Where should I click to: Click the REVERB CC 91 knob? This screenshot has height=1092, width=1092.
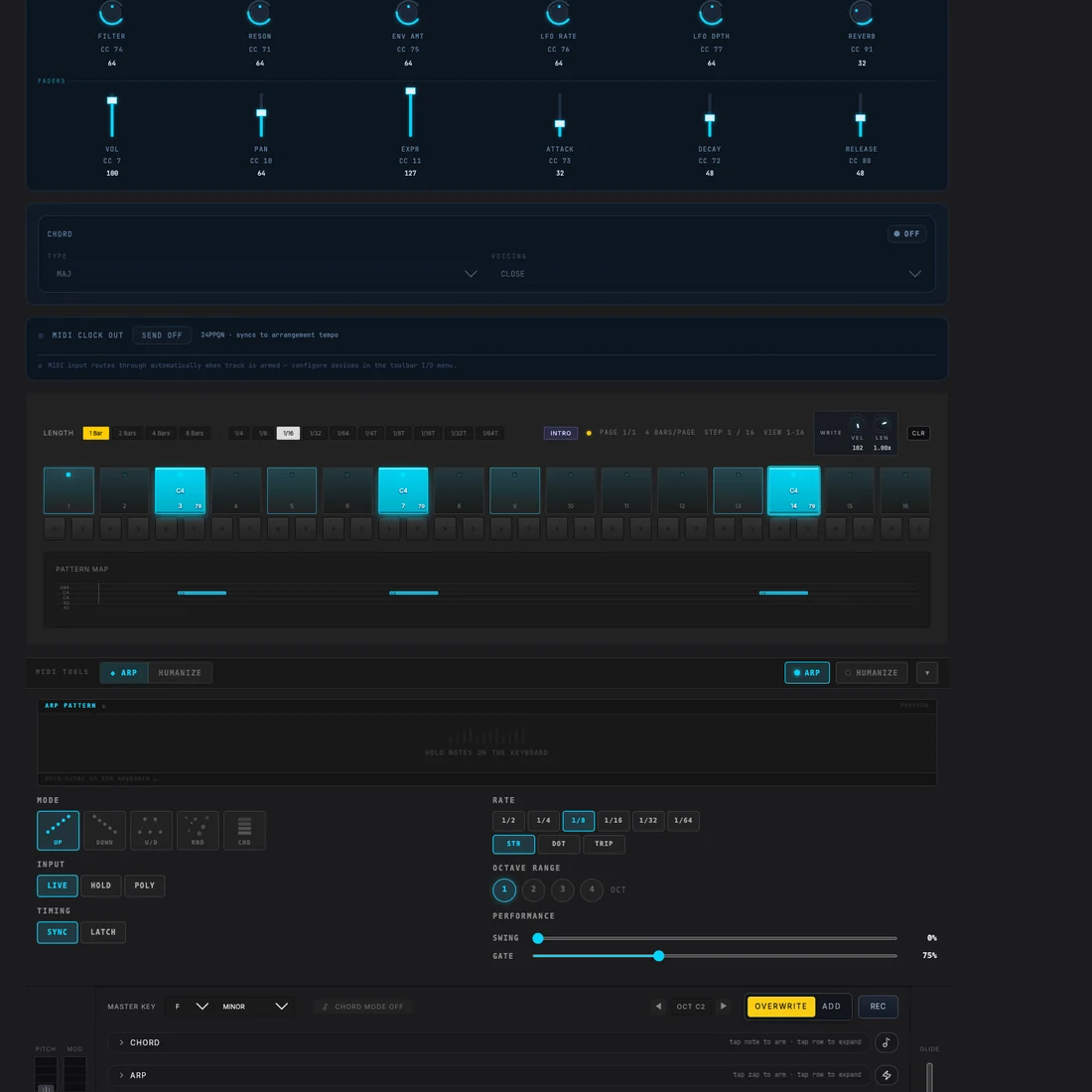(862, 13)
